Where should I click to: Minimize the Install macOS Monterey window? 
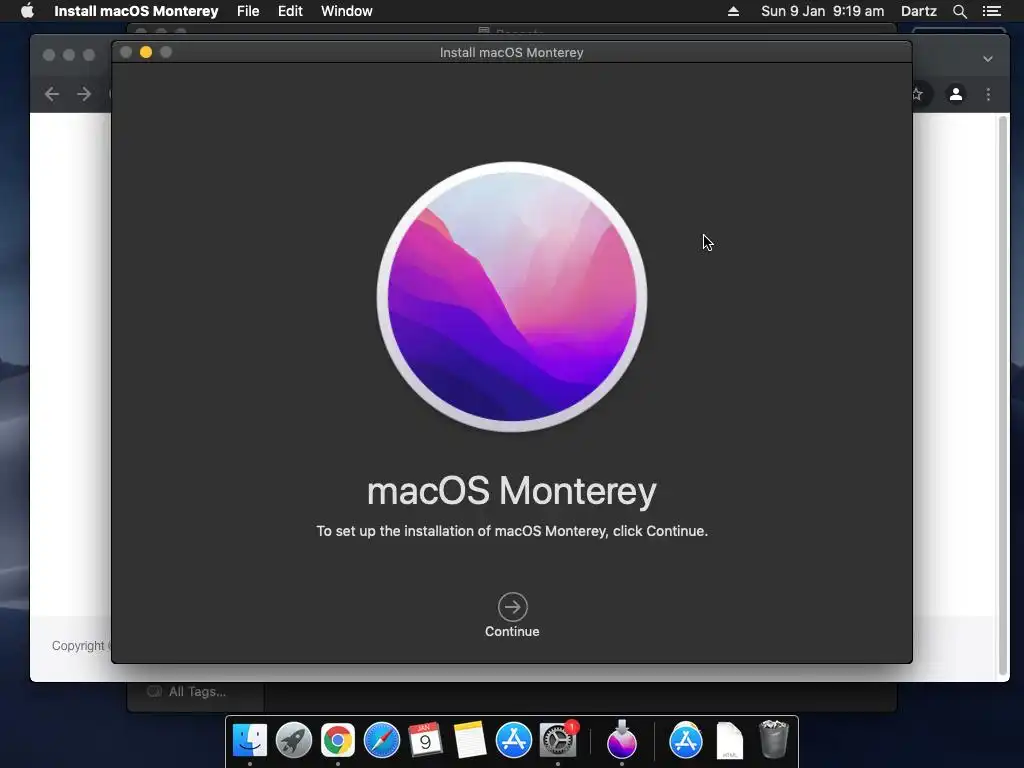146,52
